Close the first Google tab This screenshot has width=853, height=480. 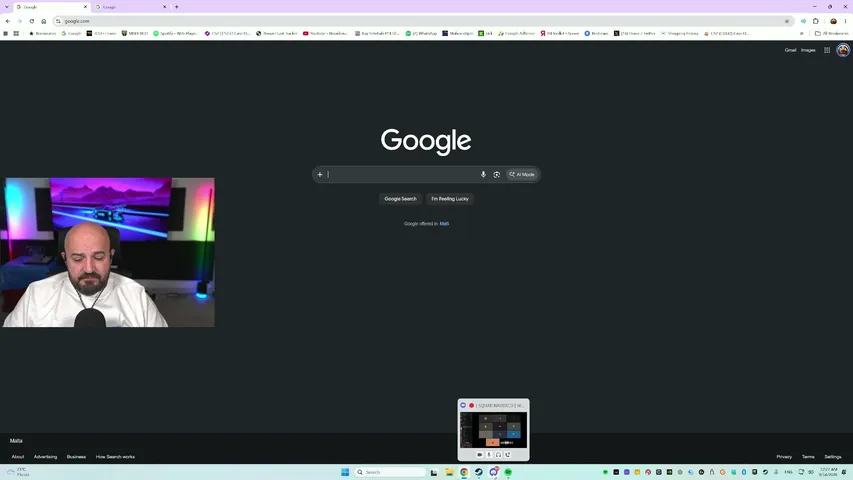85,7
